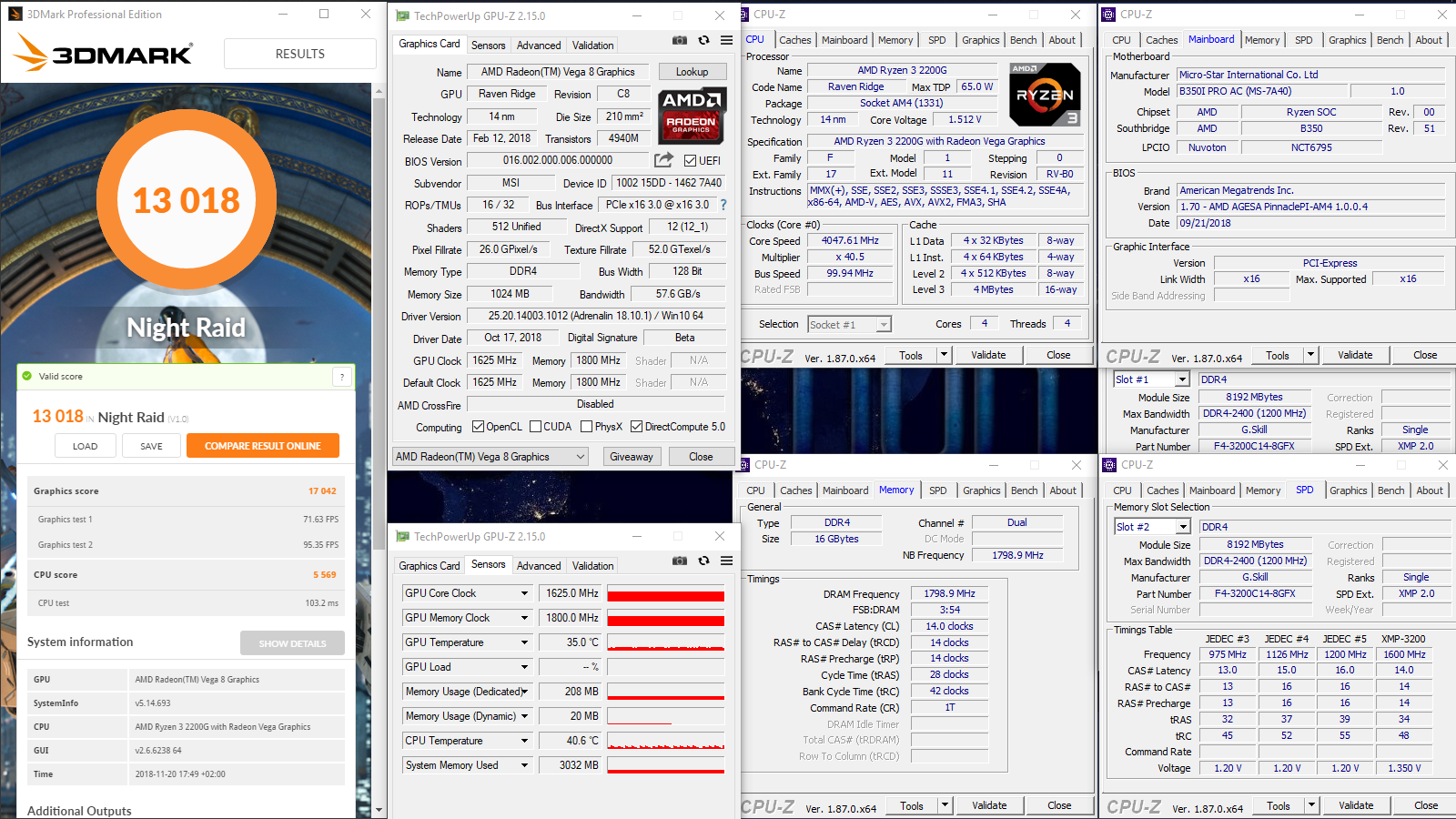
Task: Click the 3DMark Professional Edition title bar icon
Action: (14, 14)
